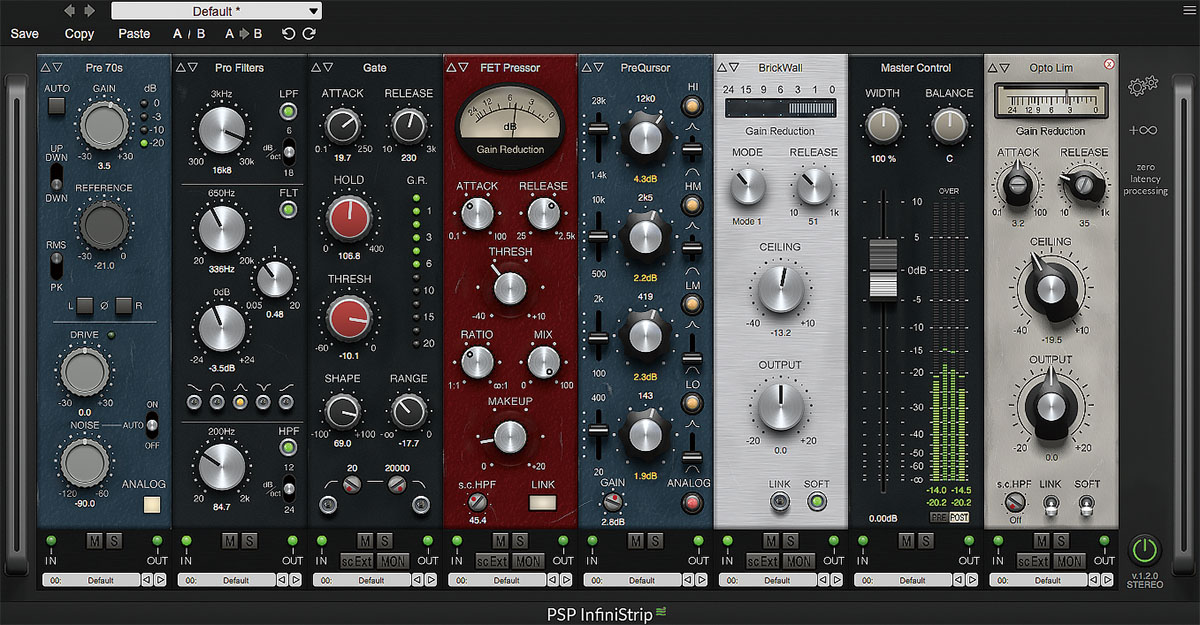This screenshot has width=1200, height=625.
Task: Switch A / B comparison
Action: pyautogui.click(x=189, y=33)
